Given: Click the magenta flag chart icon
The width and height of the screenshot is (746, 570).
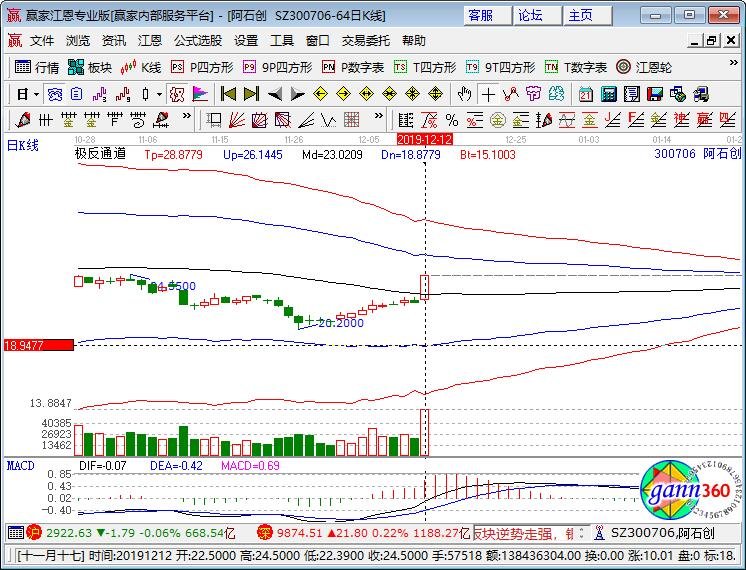Looking at the screenshot, I should pyautogui.click(x=200, y=94).
